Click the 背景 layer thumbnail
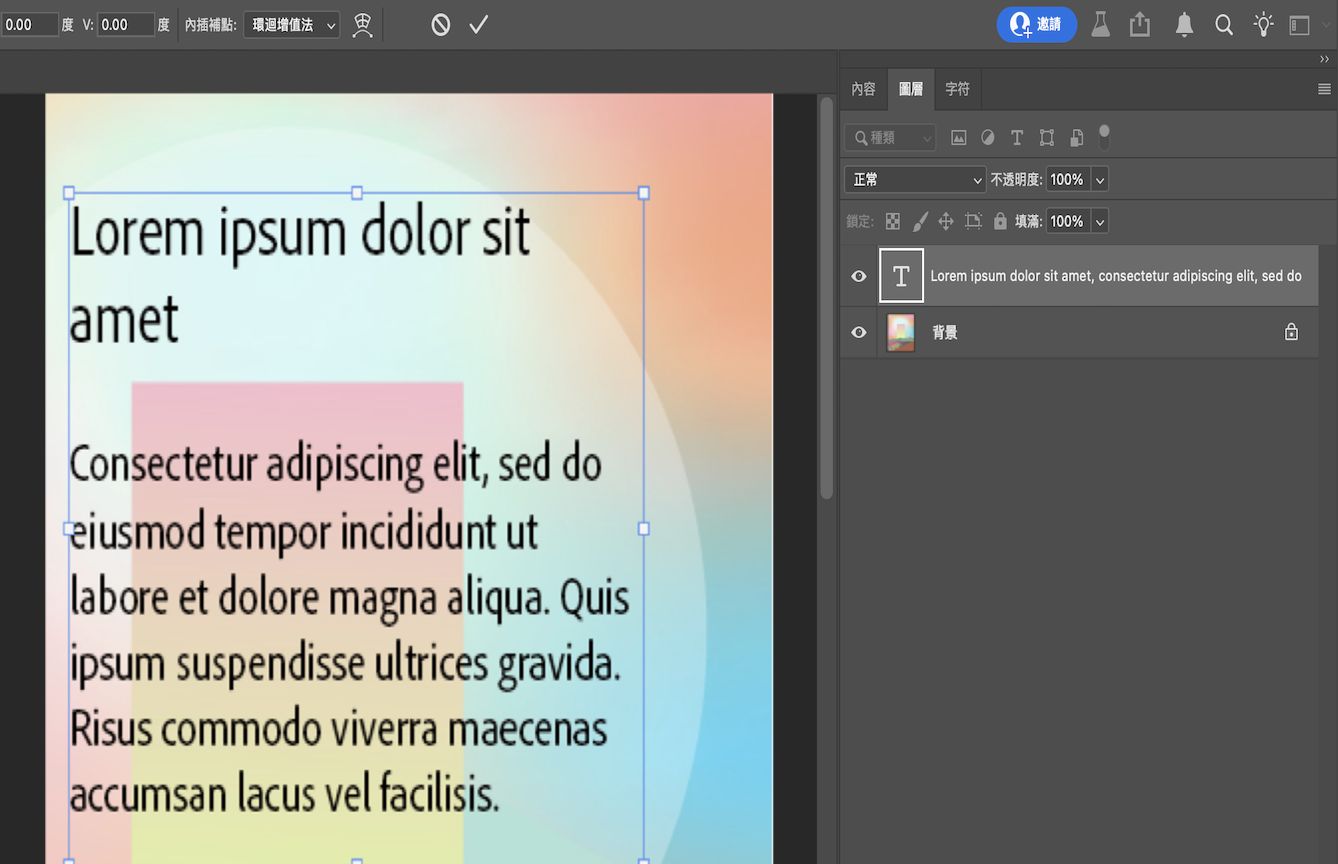This screenshot has width=1338, height=864. point(899,331)
